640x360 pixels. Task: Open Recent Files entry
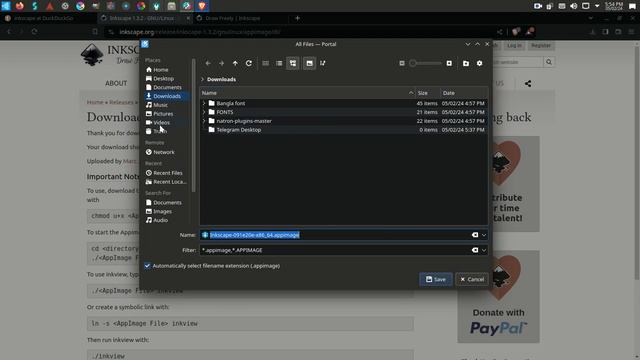click(164, 173)
